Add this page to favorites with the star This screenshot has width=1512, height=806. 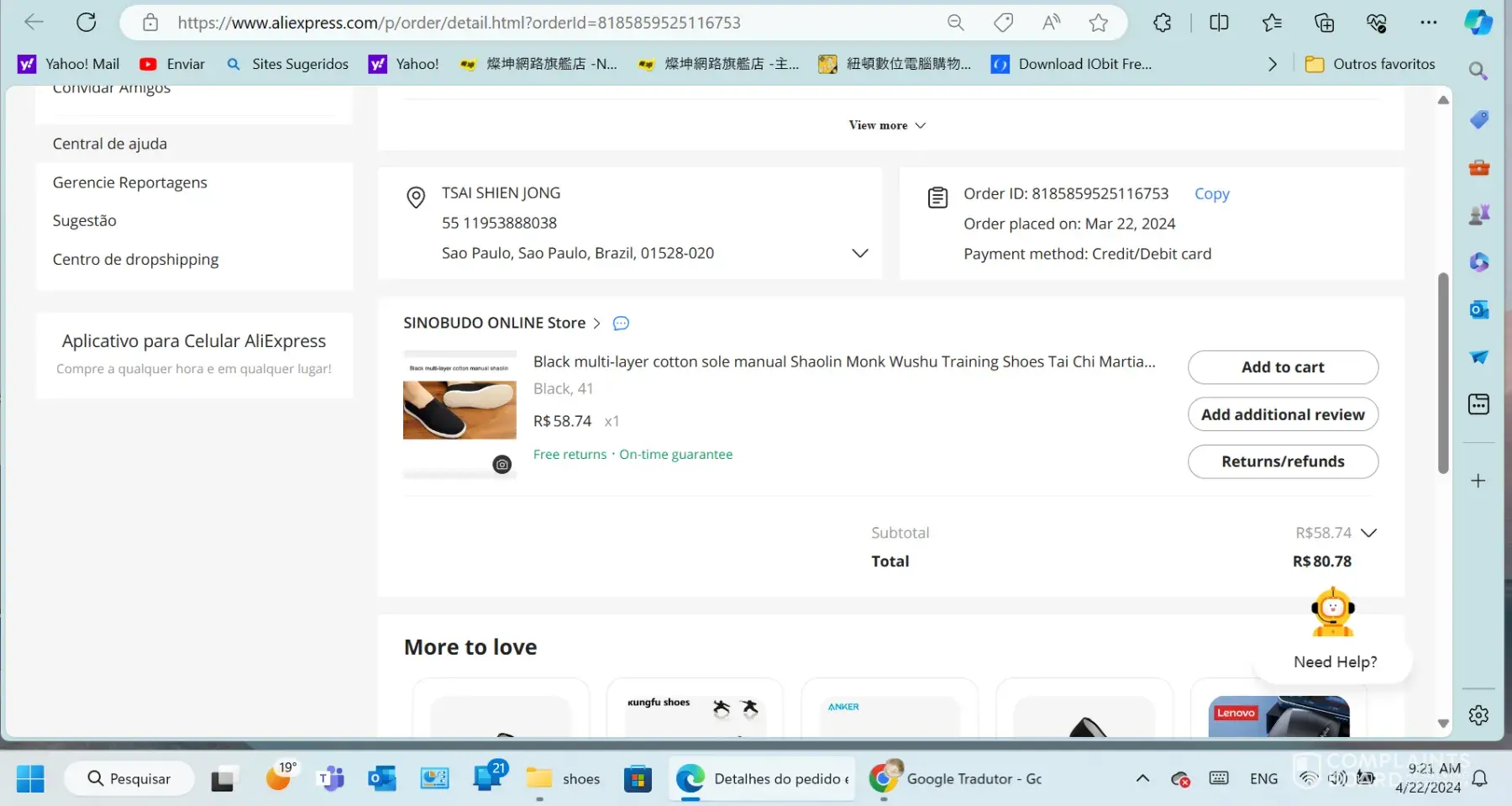(1098, 23)
